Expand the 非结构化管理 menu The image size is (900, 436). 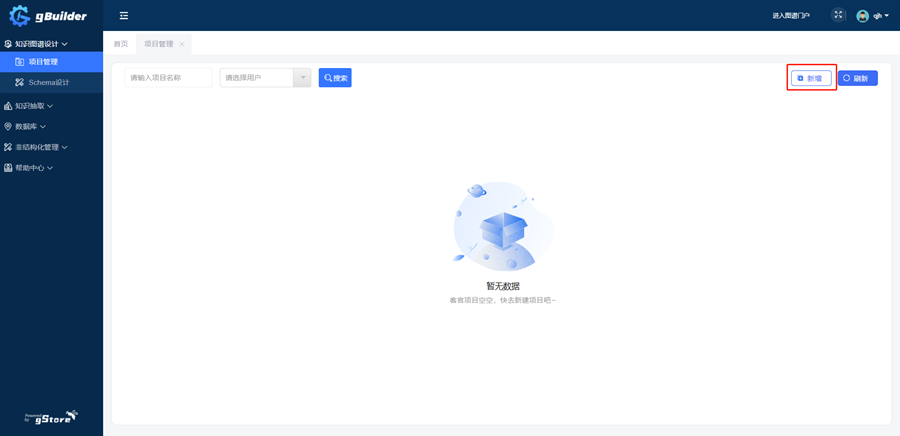click(36, 147)
